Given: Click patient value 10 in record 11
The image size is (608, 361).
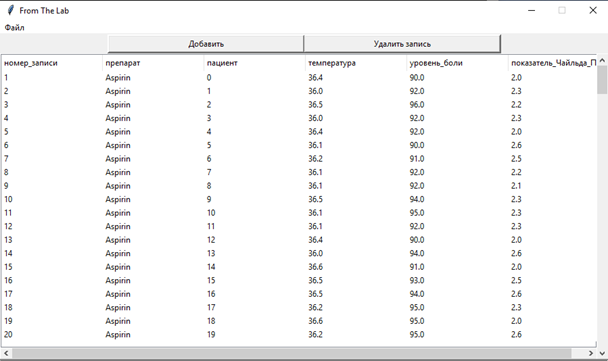Looking at the screenshot, I should pos(211,213).
